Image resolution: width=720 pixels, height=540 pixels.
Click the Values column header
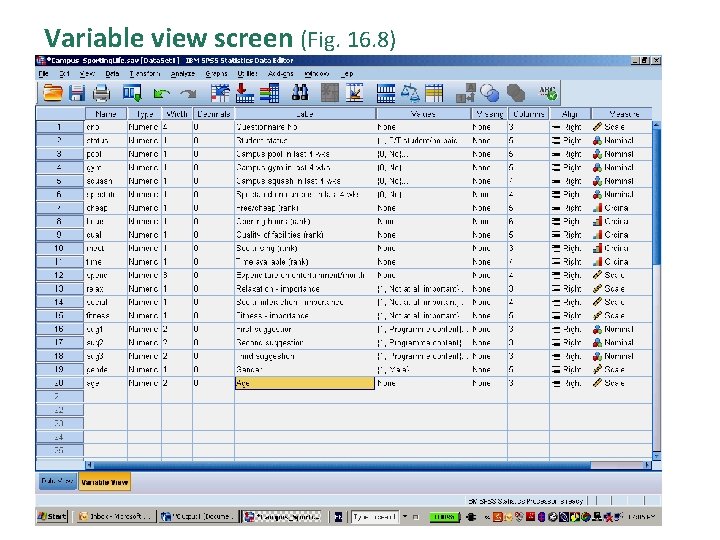(423, 114)
